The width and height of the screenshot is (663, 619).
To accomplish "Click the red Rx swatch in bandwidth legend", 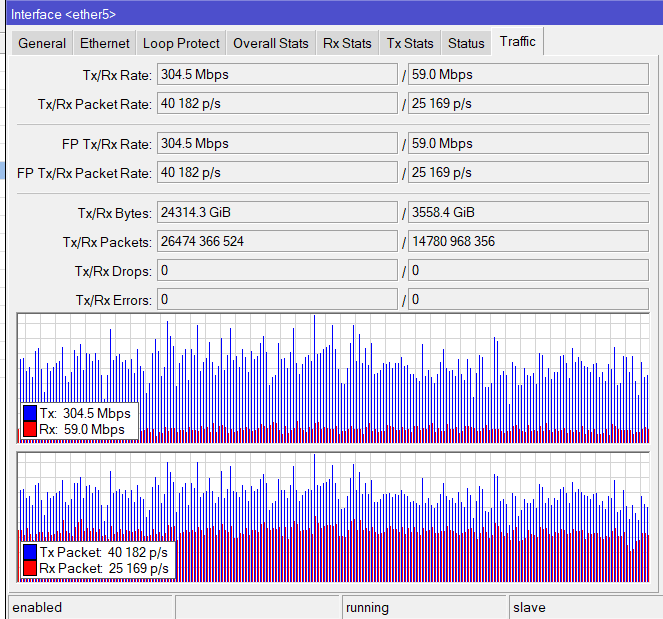I will 29,430.
